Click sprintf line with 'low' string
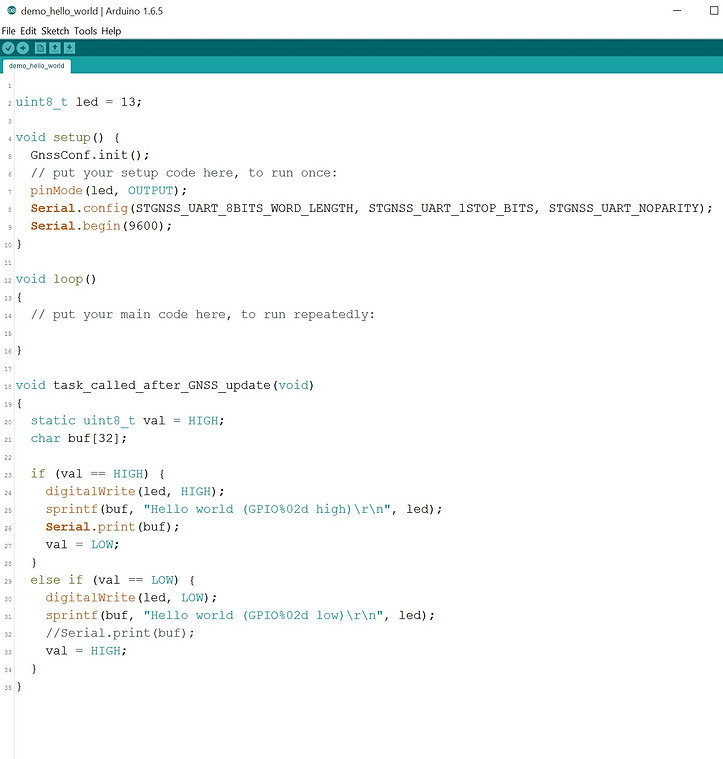723x759 pixels. click(240, 616)
